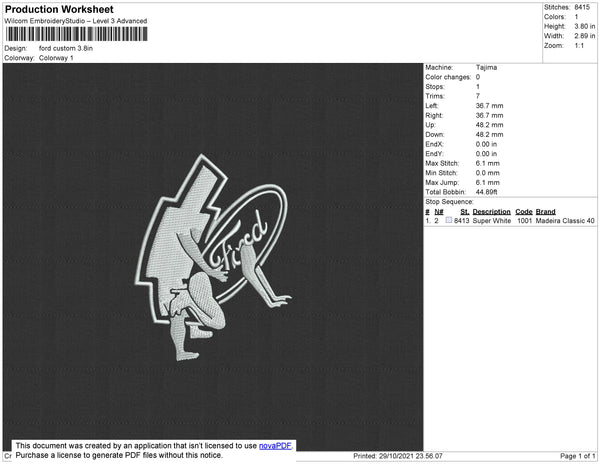Select the 'Page 1 of 1' footer text
Screen dimensions: 600x464
[578, 456]
